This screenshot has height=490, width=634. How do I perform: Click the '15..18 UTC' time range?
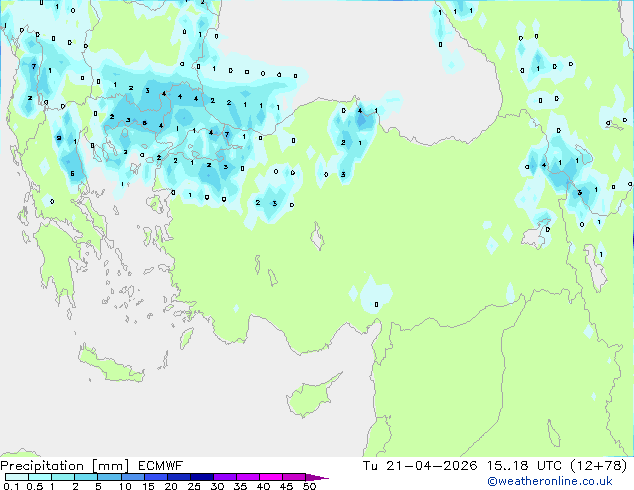pyautogui.click(x=524, y=466)
